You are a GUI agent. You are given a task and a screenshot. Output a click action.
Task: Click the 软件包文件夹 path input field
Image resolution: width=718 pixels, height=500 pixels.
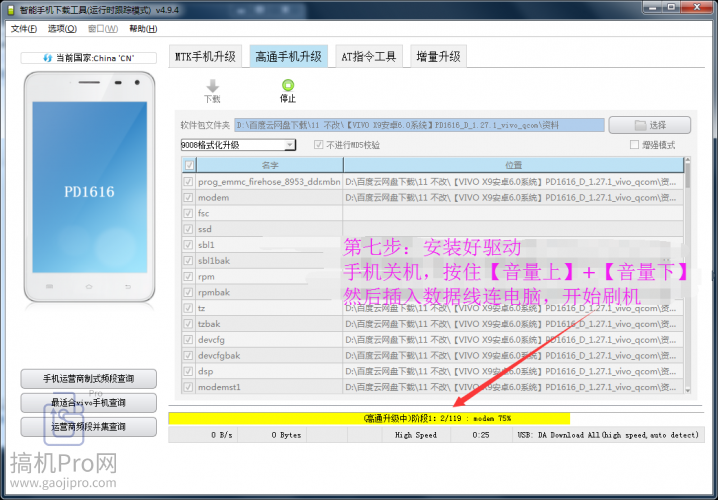(x=419, y=125)
